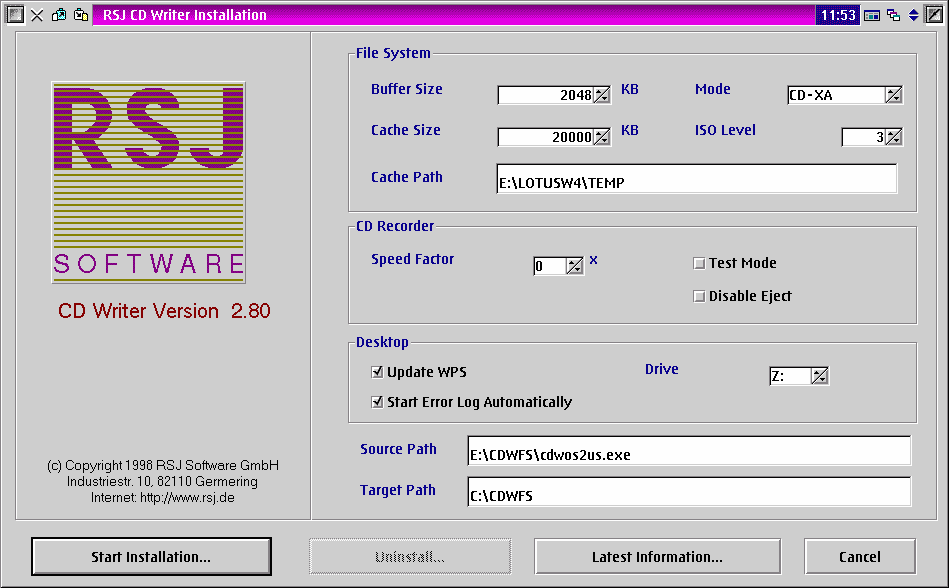Click the folder icon with the up arrow in the title bar
This screenshot has width=949, height=588.
tap(59, 15)
